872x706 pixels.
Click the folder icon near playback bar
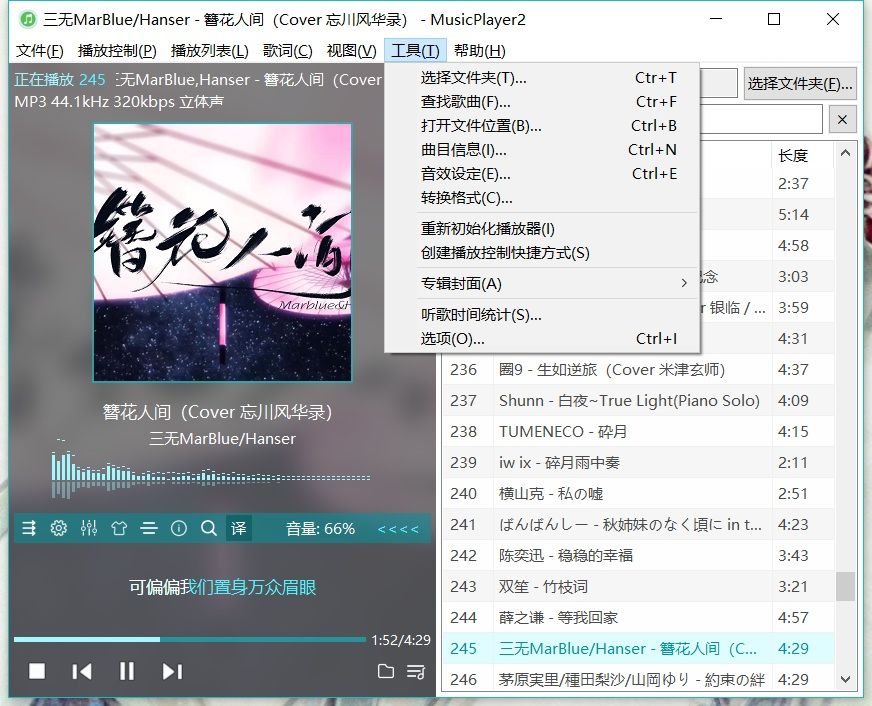[385, 671]
